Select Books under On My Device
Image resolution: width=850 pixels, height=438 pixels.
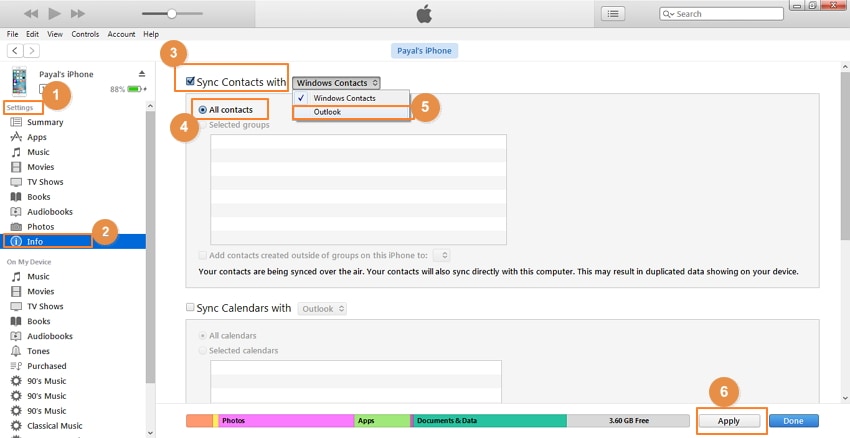tap(38, 321)
